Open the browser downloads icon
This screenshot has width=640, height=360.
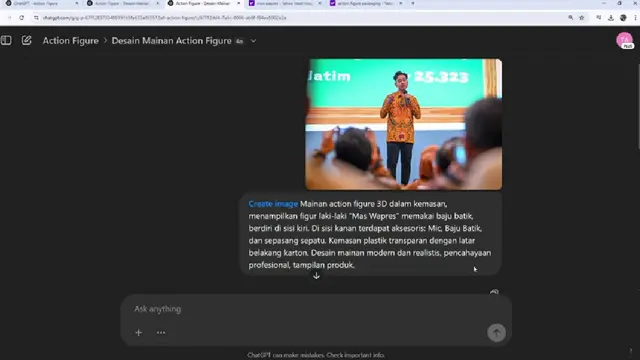click(611, 18)
